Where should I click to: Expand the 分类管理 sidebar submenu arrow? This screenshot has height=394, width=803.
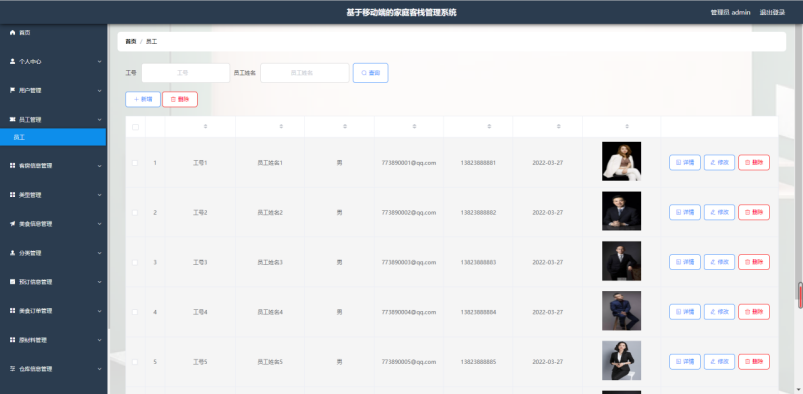99,253
